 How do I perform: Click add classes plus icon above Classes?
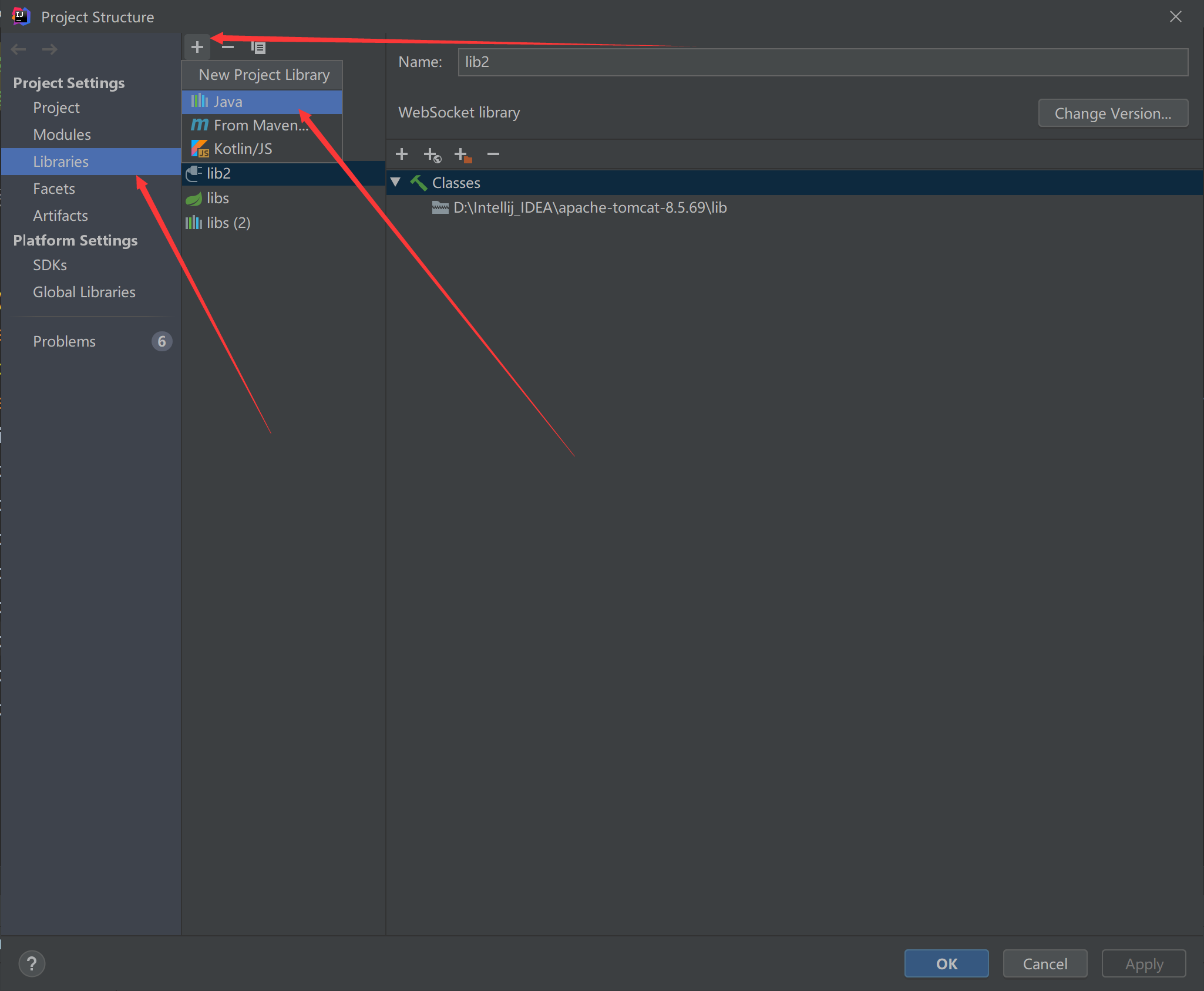pyautogui.click(x=402, y=154)
